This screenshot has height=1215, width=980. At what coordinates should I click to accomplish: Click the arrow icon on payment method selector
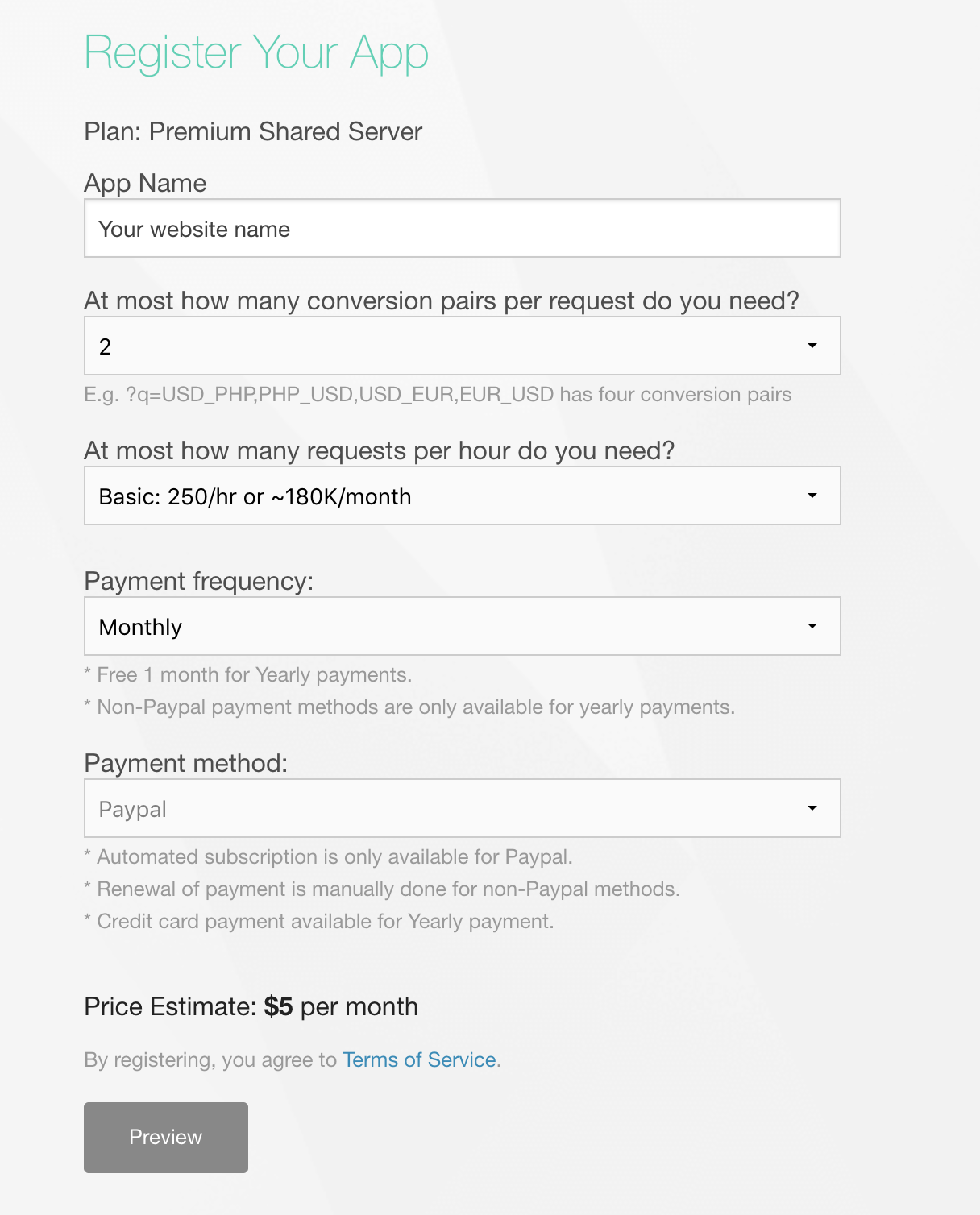pyautogui.click(x=812, y=808)
